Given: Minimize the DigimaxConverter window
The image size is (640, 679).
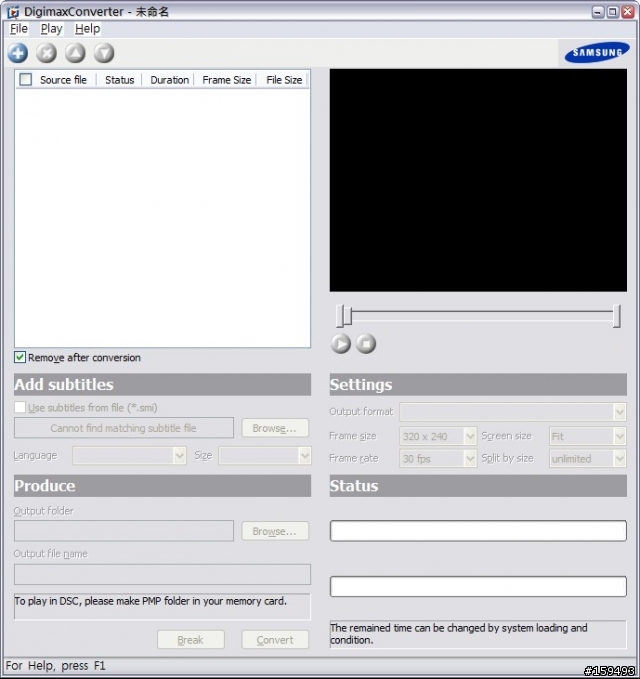Looking at the screenshot, I should pyautogui.click(x=598, y=12).
